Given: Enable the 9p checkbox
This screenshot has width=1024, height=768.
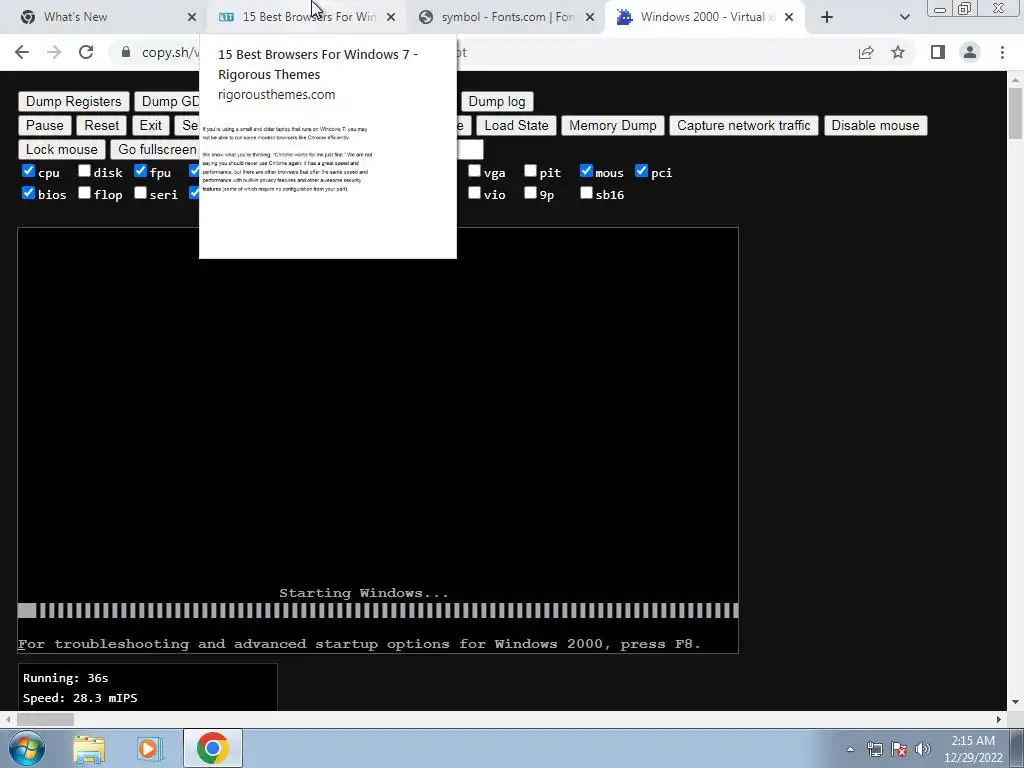Looking at the screenshot, I should pyautogui.click(x=530, y=193).
